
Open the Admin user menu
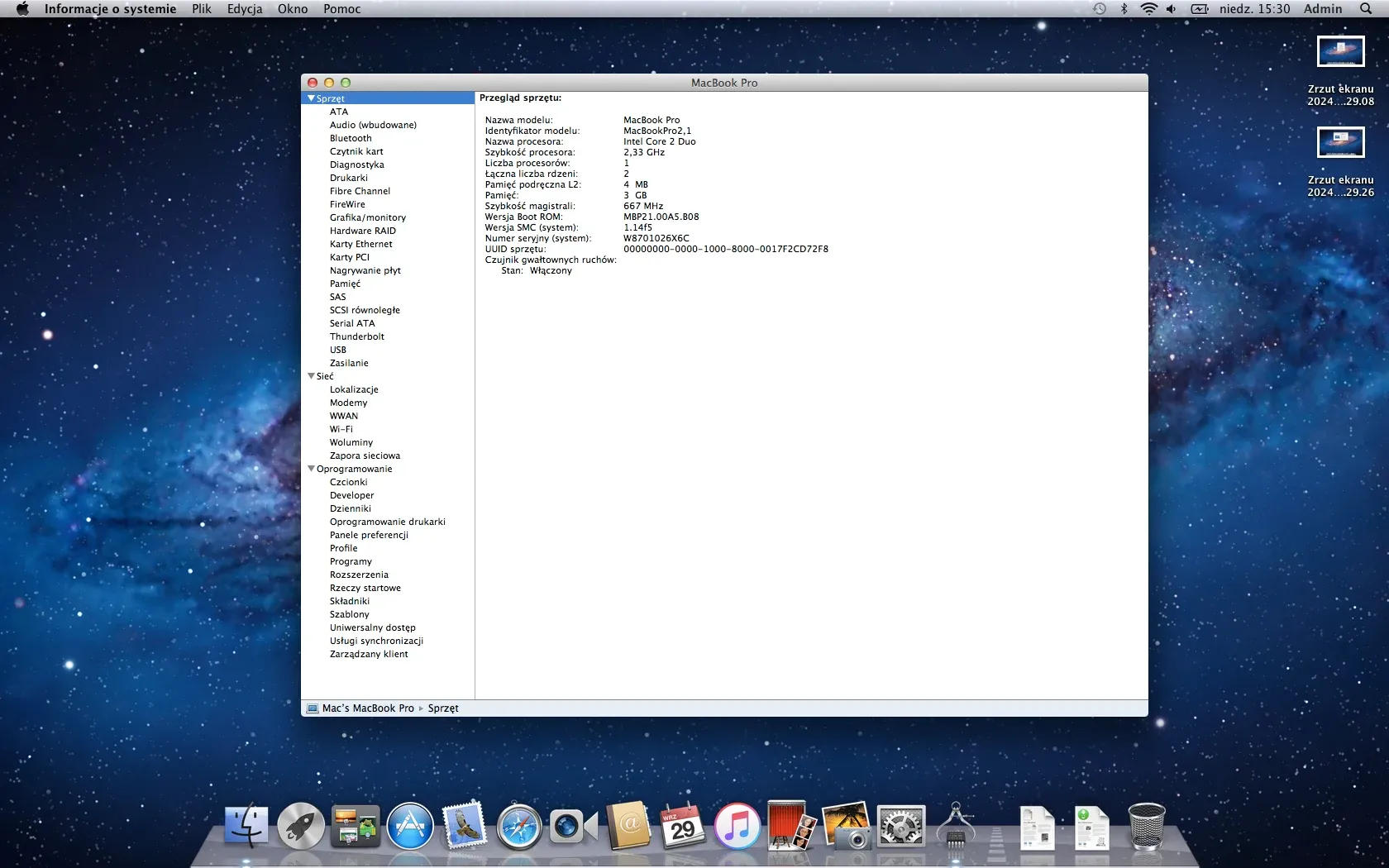1323,9
